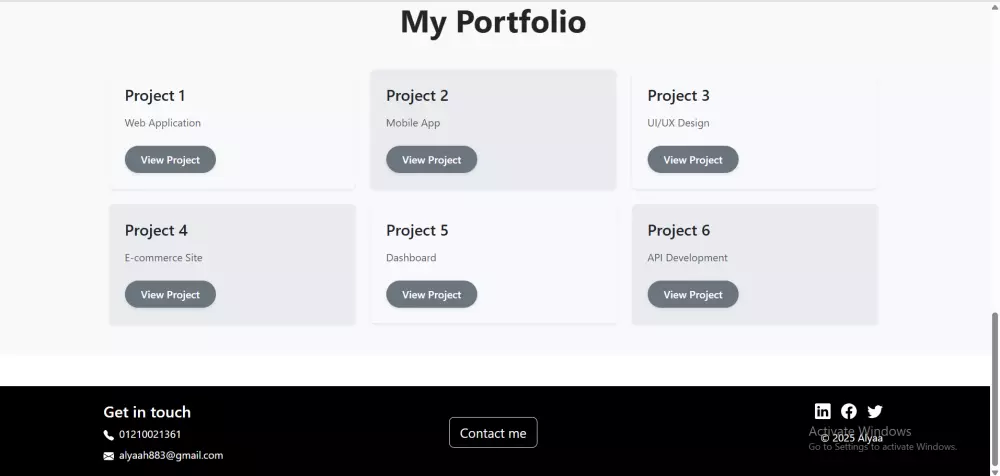This screenshot has width=1000, height=476.
Task: Click the Facebook icon in footer
Action: point(849,411)
